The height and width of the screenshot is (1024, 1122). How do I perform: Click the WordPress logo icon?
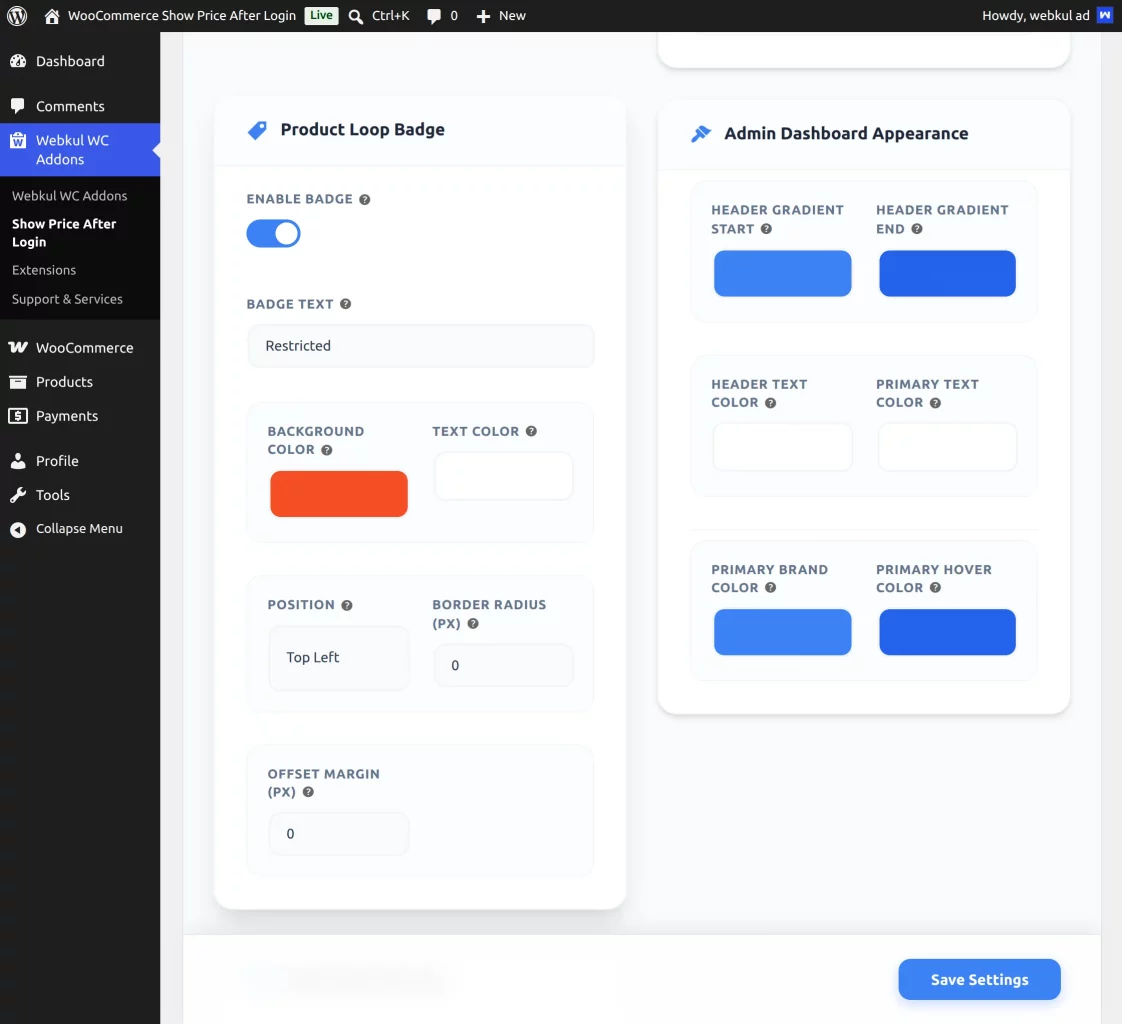coord(17,16)
